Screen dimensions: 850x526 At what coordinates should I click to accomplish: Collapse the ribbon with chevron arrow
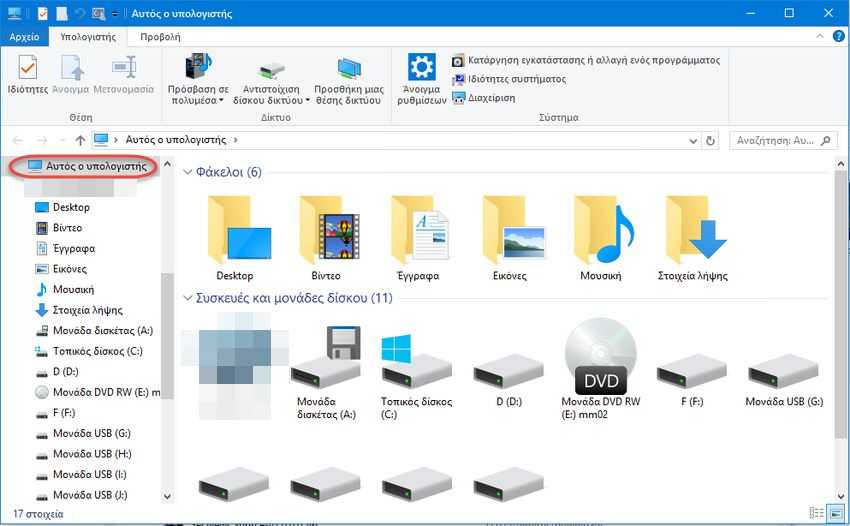coord(820,36)
